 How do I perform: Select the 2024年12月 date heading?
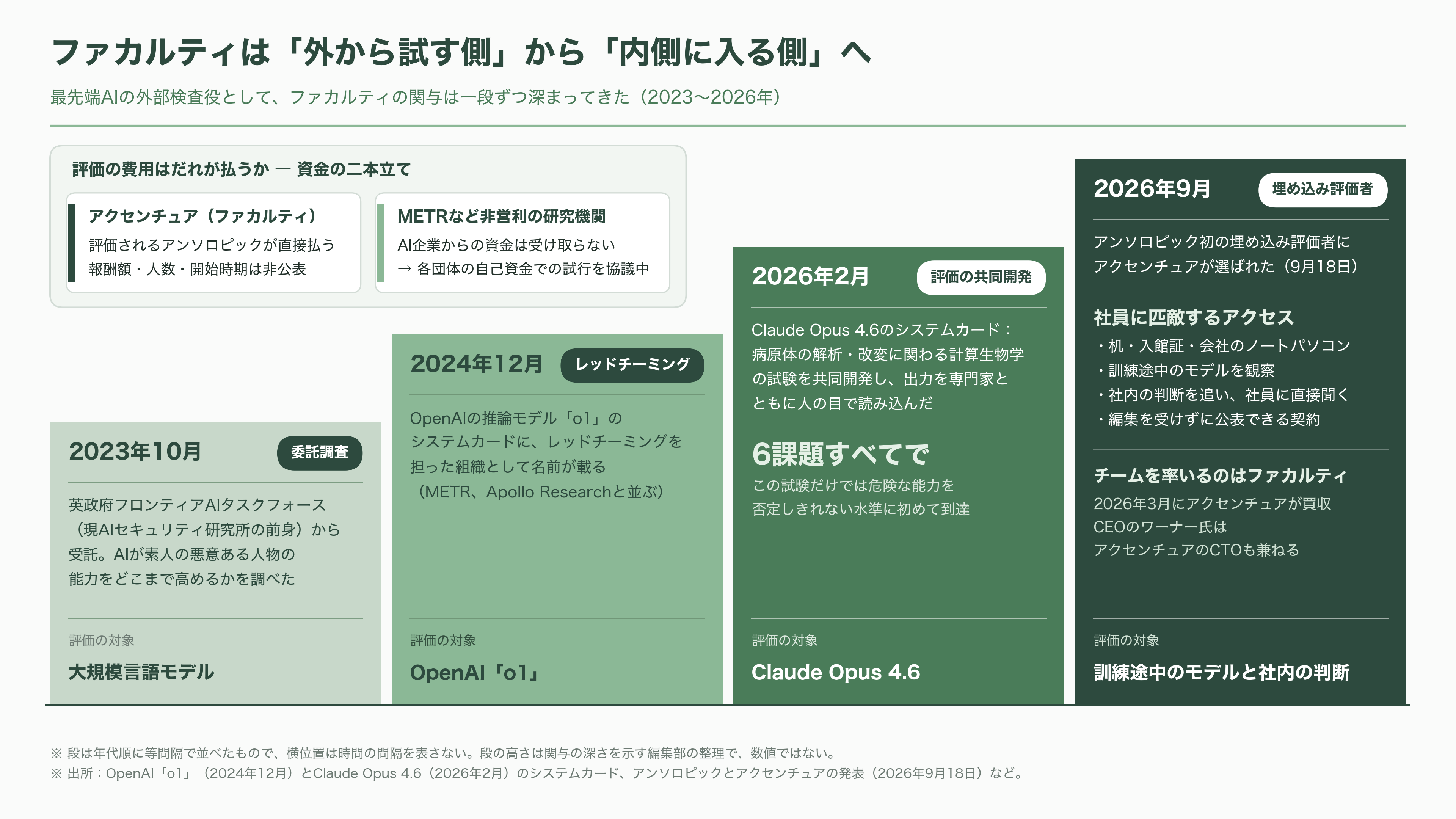pyautogui.click(x=477, y=364)
